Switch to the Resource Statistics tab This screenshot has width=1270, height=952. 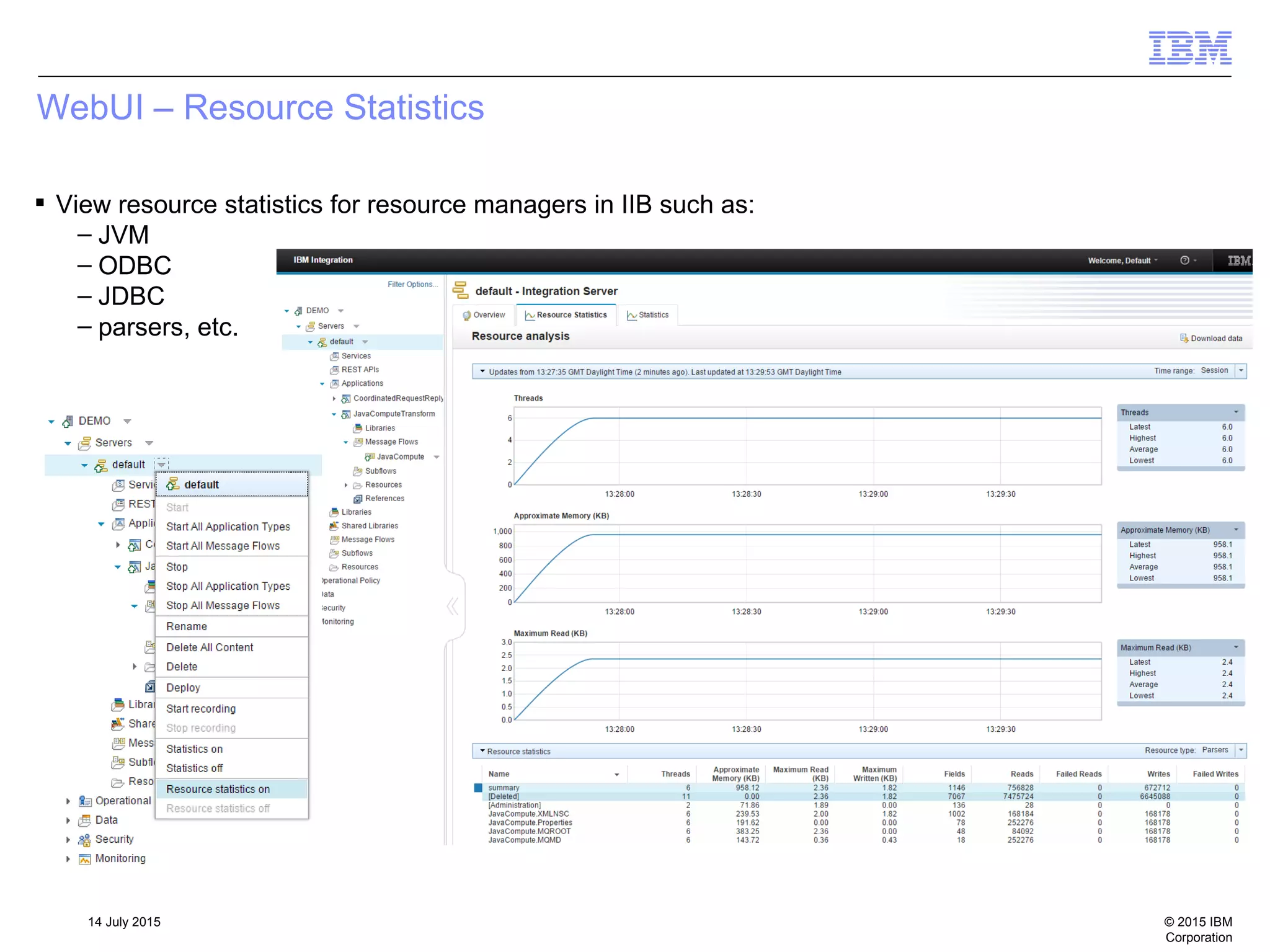(566, 315)
